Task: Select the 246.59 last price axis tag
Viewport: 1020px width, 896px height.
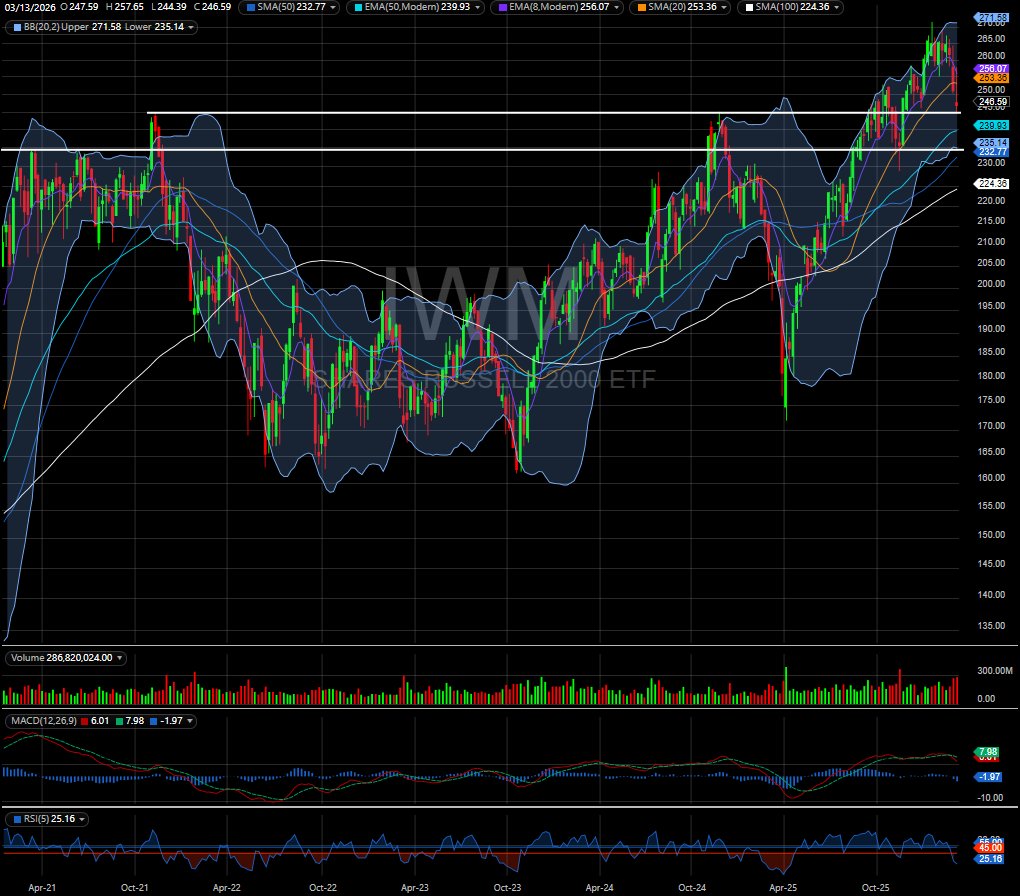Action: [992, 102]
